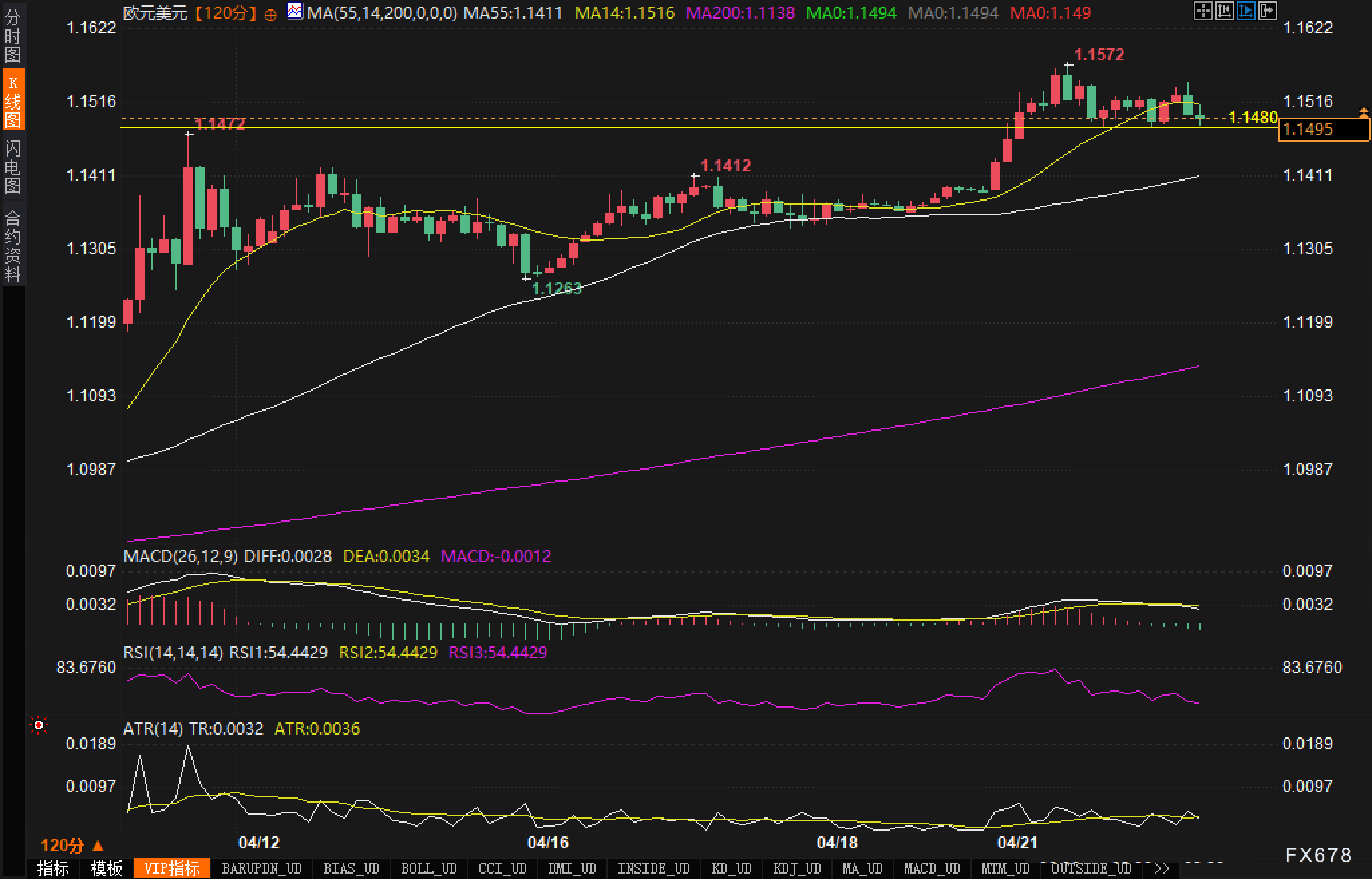
Task: Apply the BOLL_UD indicator
Action: coord(428,868)
